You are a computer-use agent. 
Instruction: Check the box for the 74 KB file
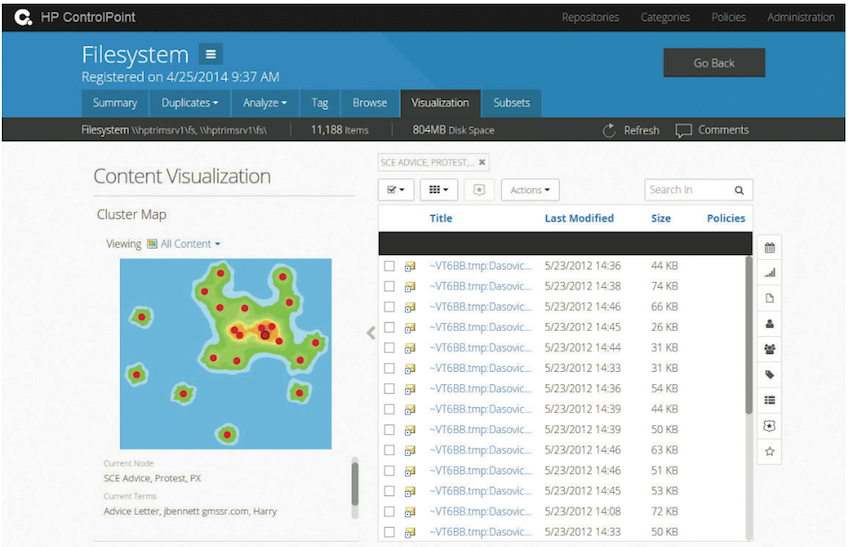click(x=389, y=286)
